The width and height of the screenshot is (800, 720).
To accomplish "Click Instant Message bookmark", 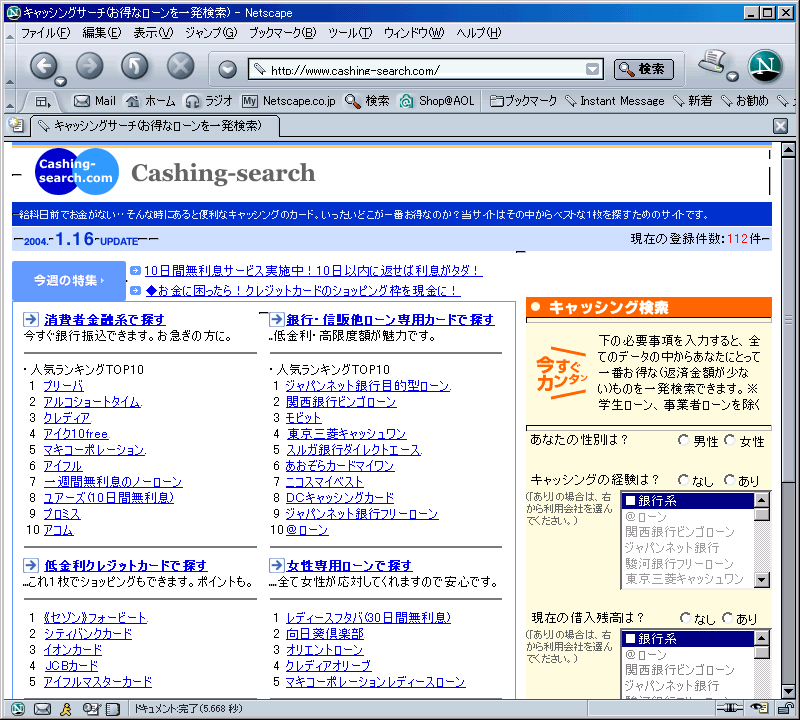I will tap(615, 101).
